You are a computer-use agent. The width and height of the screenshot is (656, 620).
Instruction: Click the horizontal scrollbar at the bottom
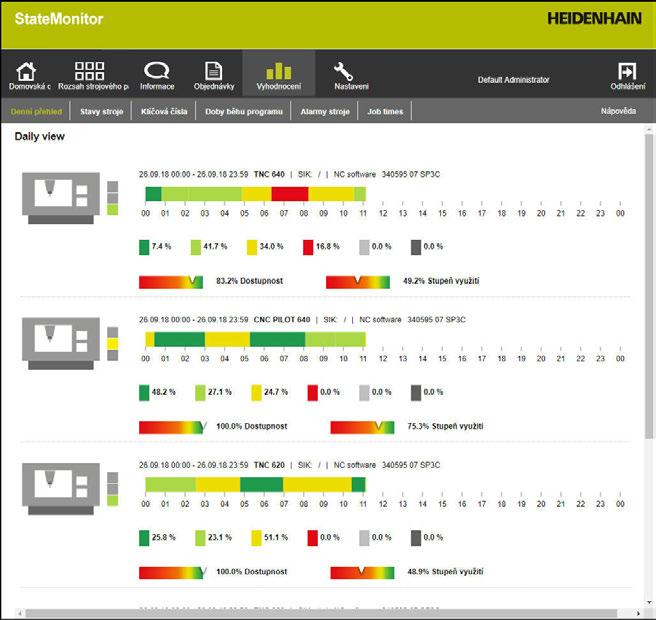click(x=321, y=613)
